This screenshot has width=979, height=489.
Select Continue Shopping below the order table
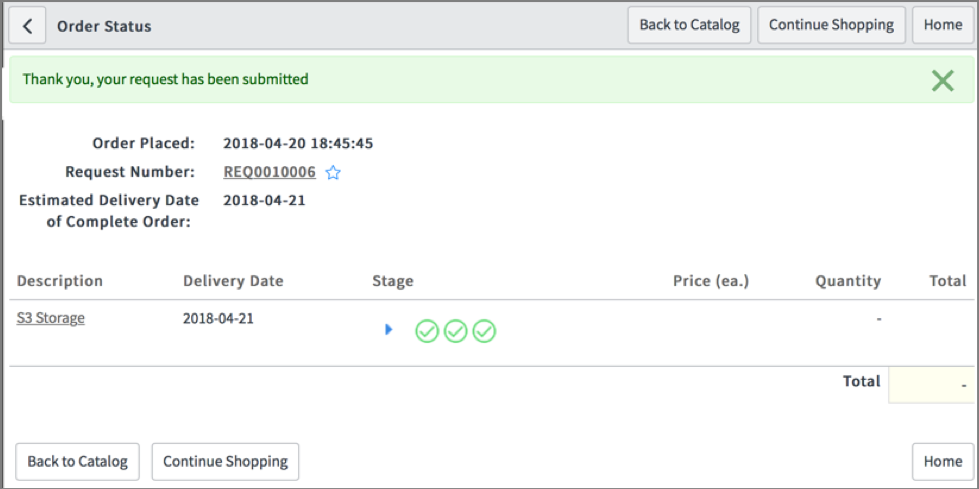coord(225,462)
